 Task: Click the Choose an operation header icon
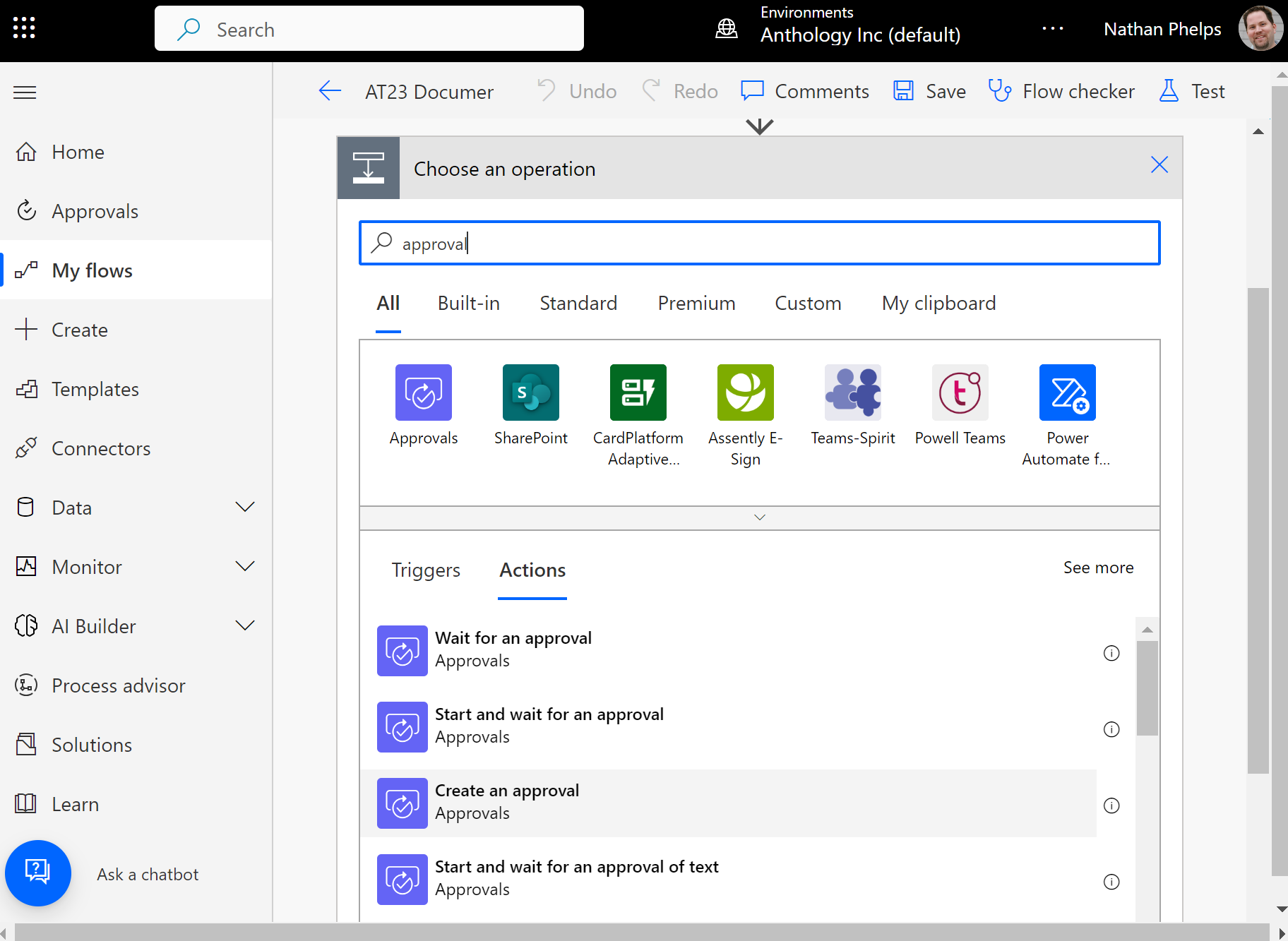click(x=369, y=168)
